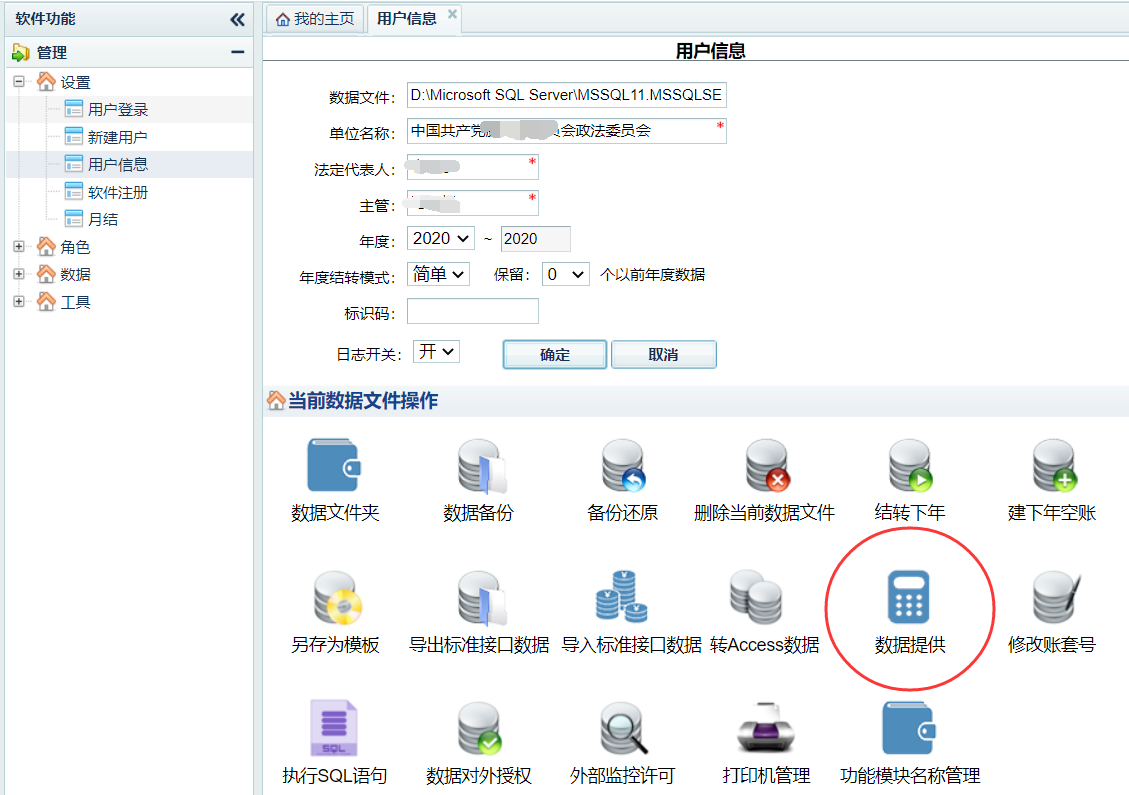
Task: Click the 打印机管理 printer icon
Action: (x=764, y=728)
